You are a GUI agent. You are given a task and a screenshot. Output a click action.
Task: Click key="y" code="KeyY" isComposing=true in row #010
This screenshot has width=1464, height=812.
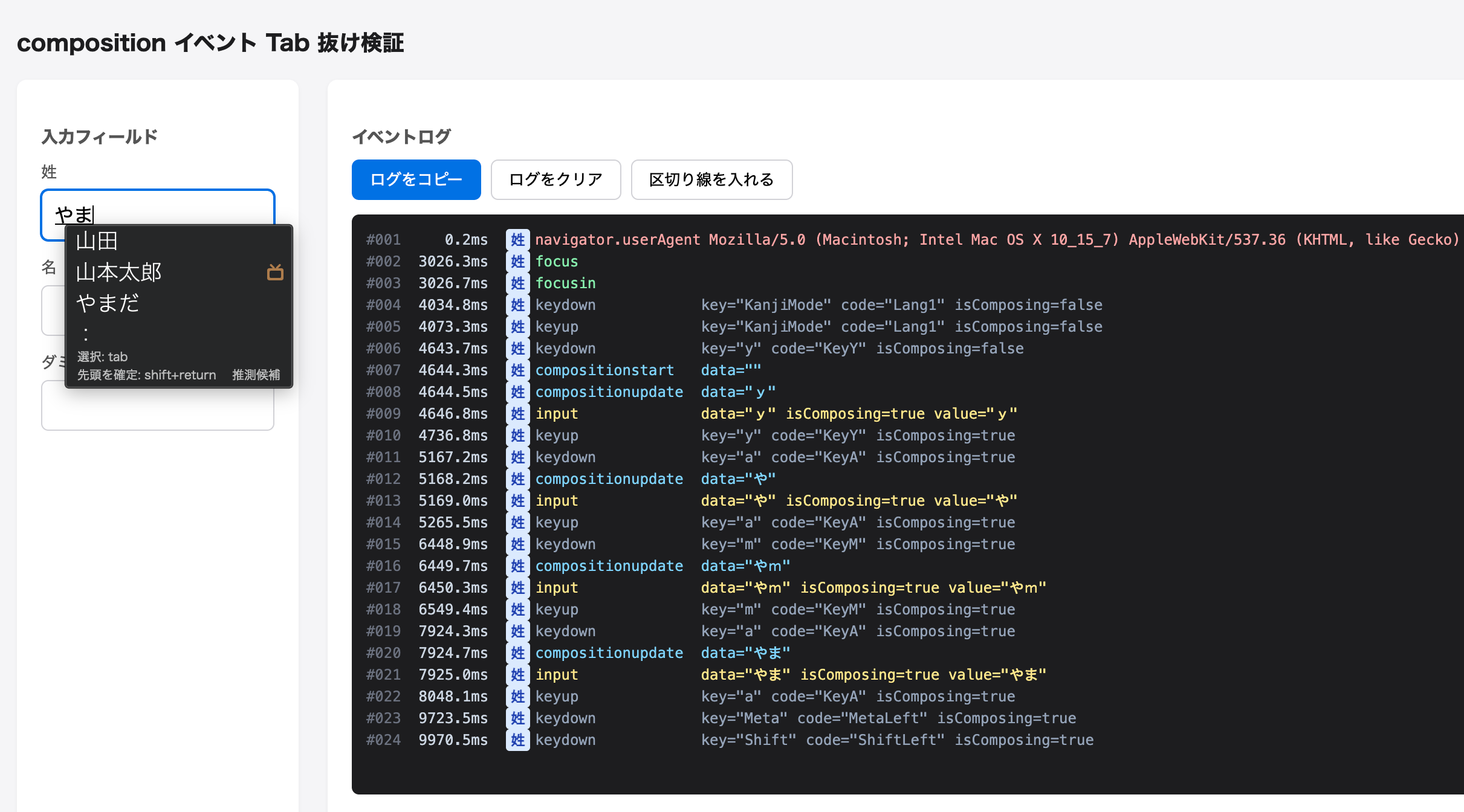click(858, 436)
